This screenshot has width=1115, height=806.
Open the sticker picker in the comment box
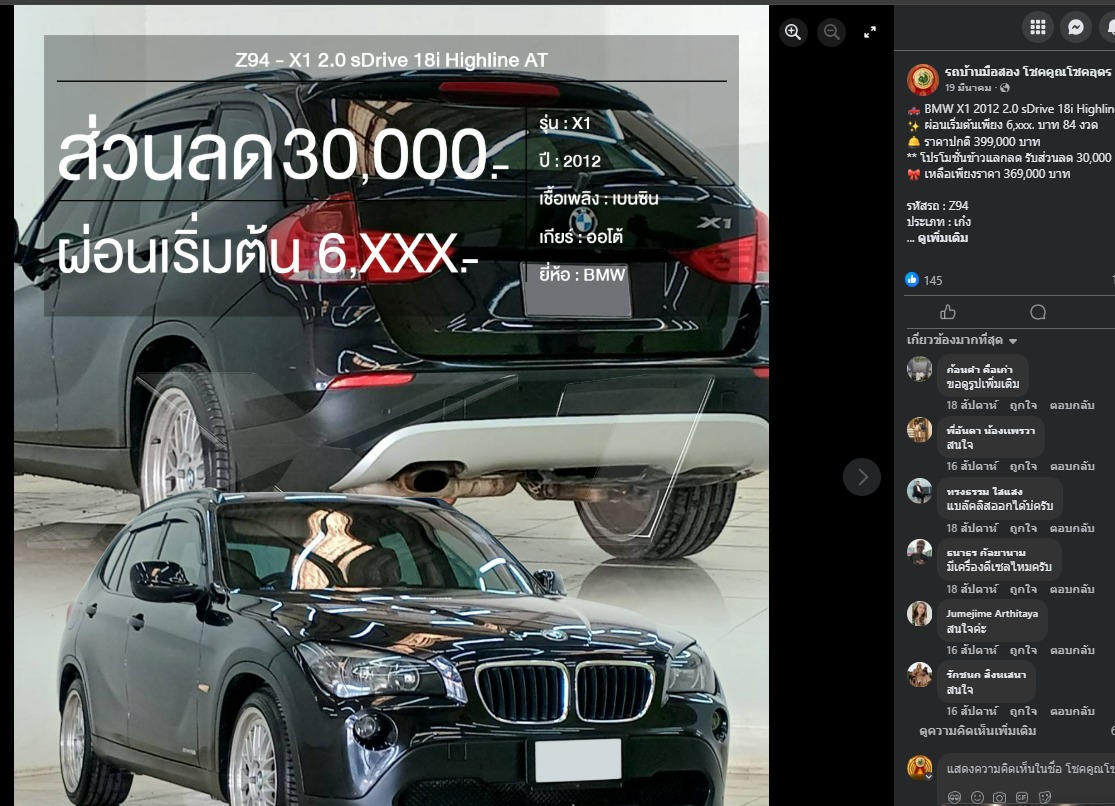[1045, 797]
